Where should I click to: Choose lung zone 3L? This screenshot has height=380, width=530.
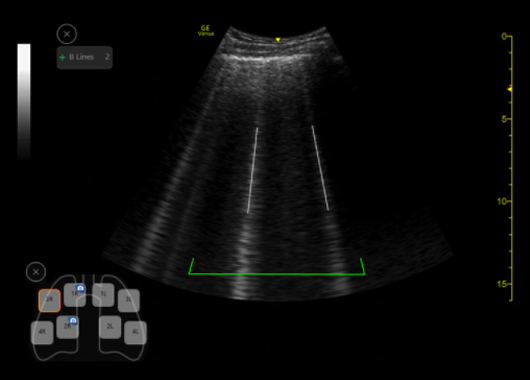pyautogui.click(x=128, y=300)
